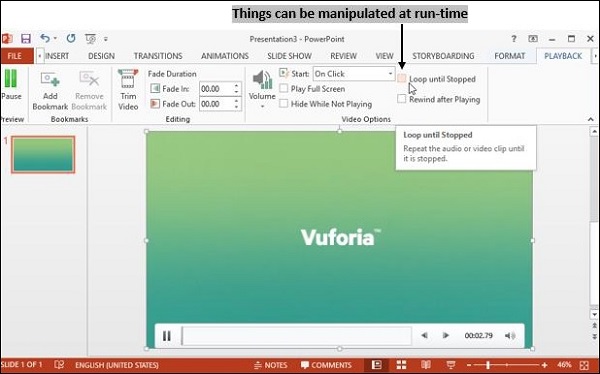
Task: Select slide 1 thumbnail
Action: click(43, 155)
